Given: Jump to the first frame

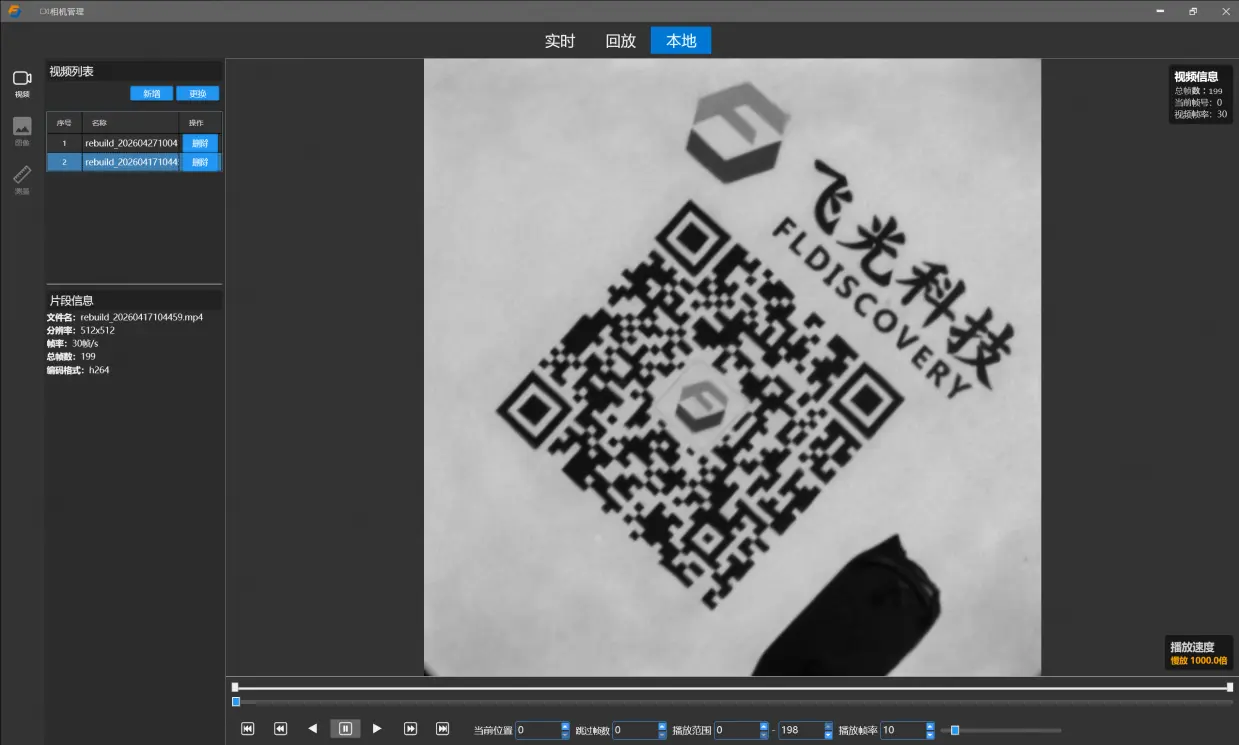Looking at the screenshot, I should click(248, 729).
